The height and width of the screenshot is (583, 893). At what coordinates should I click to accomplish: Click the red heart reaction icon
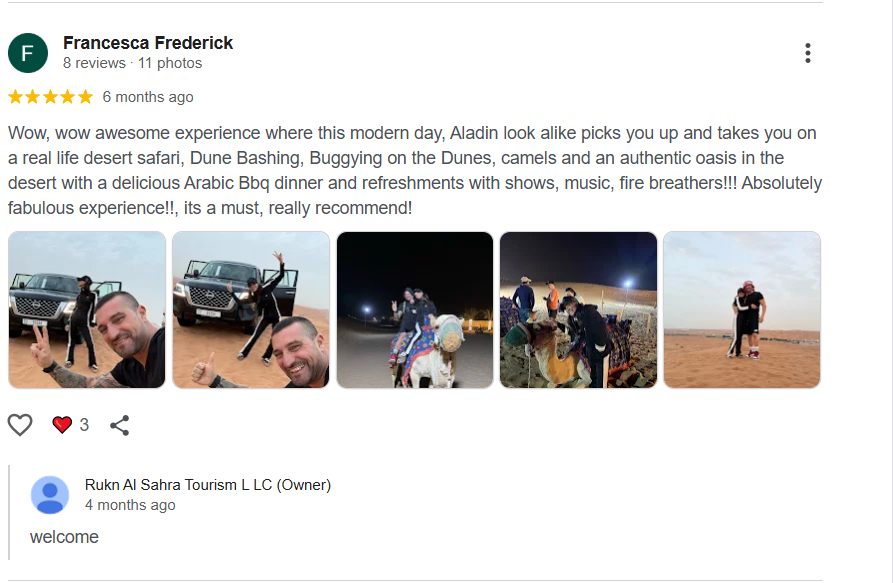tap(62, 425)
